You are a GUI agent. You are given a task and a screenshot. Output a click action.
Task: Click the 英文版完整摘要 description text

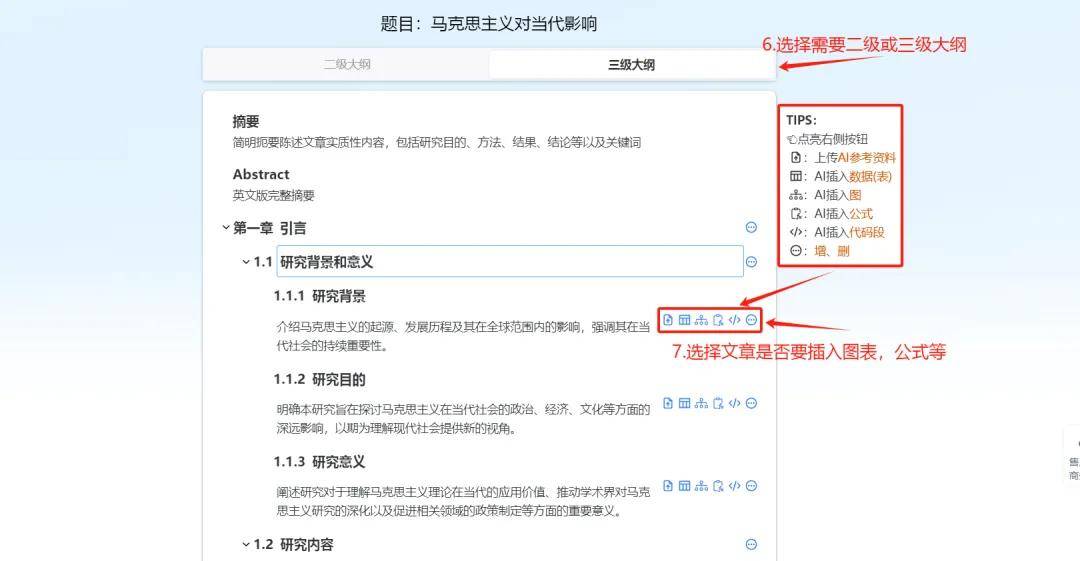pyautogui.click(x=273, y=196)
